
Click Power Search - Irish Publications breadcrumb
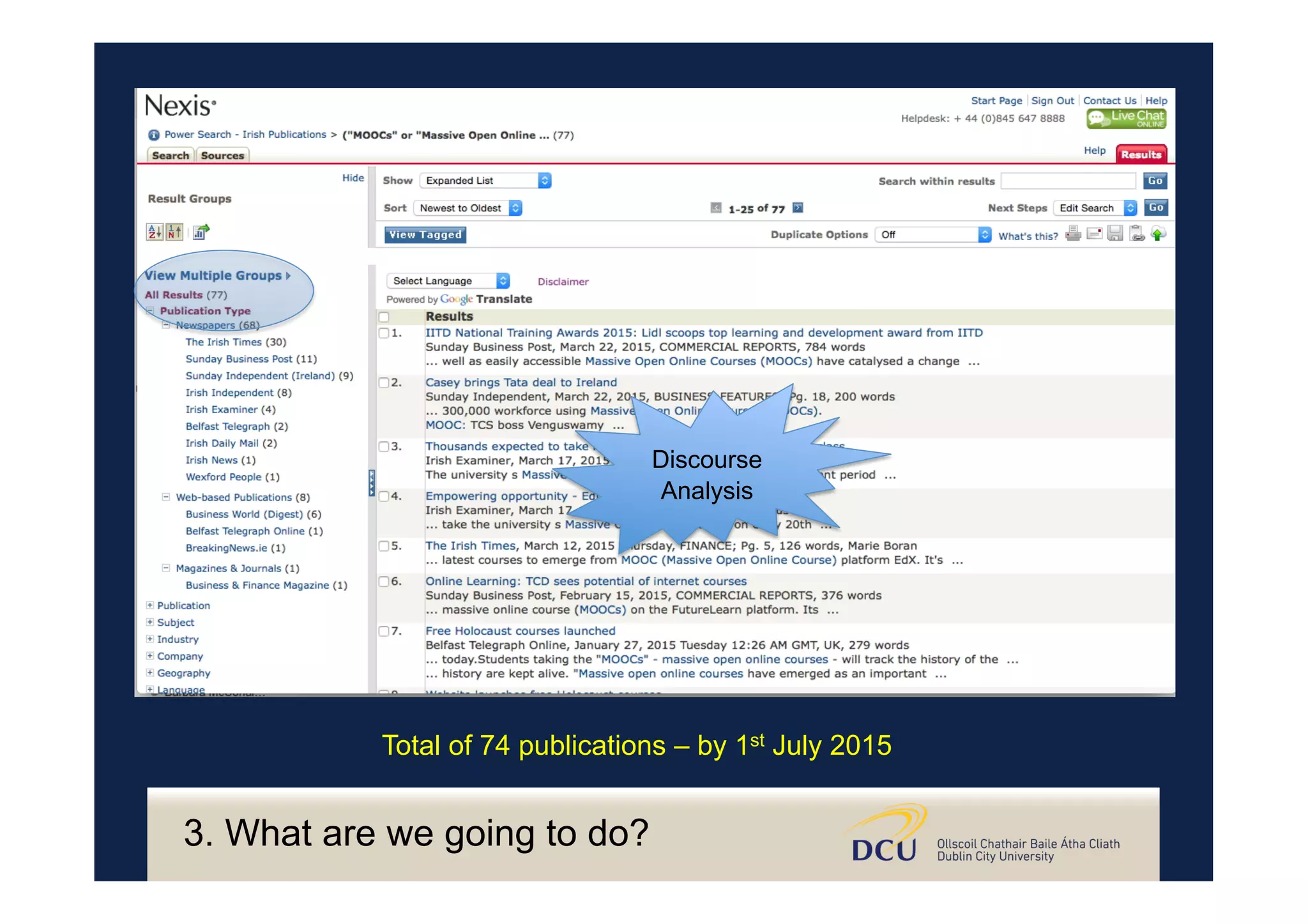click(245, 135)
